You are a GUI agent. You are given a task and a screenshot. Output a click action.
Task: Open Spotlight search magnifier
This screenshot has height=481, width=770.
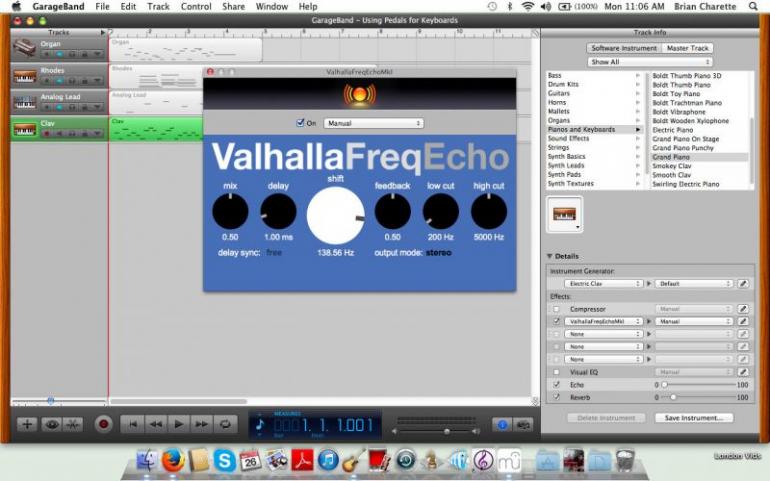click(x=753, y=6)
